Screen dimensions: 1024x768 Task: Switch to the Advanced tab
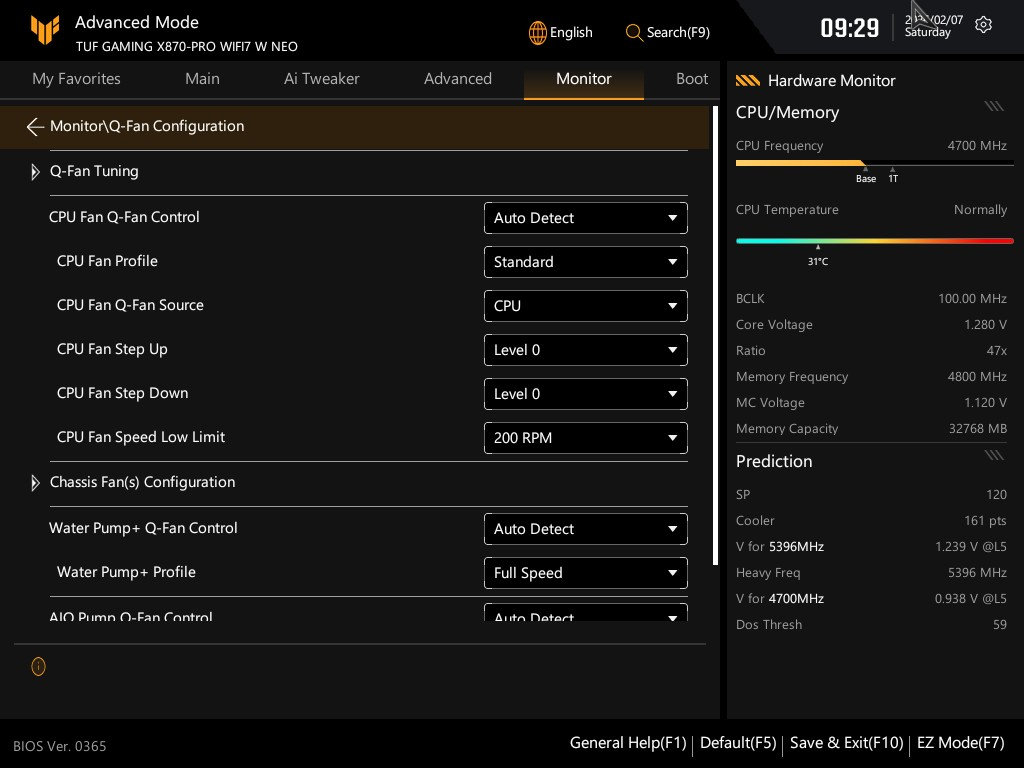pyautogui.click(x=457, y=79)
